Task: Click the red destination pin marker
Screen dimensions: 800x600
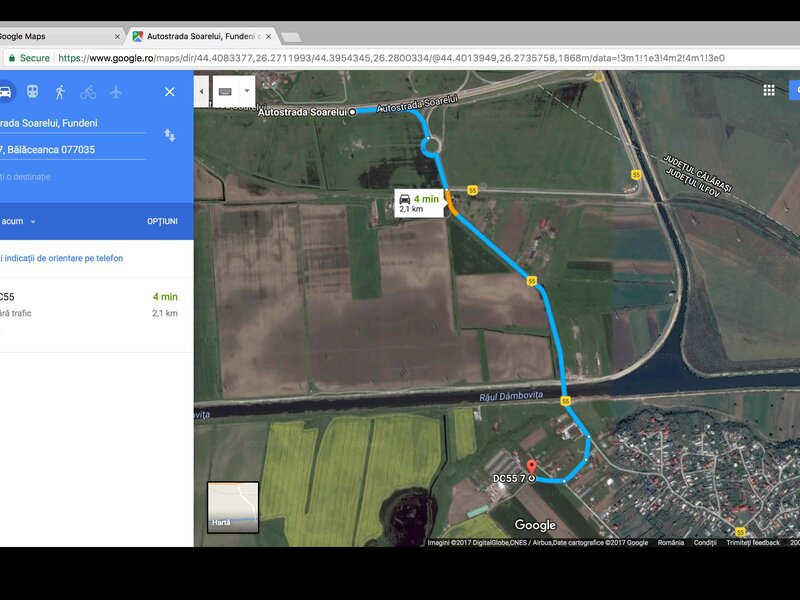Action: pos(532,466)
